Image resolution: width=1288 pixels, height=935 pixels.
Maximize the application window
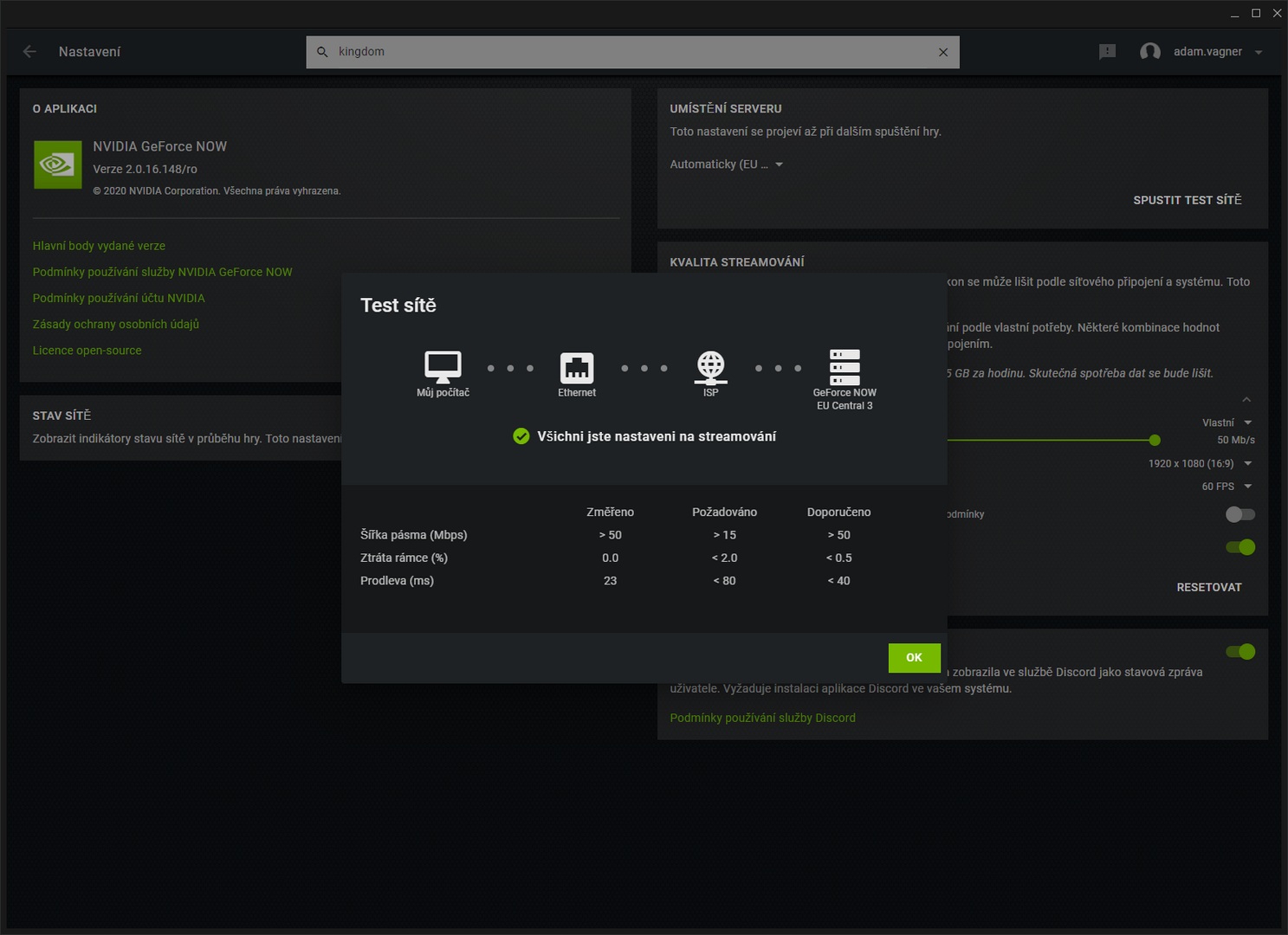[x=1256, y=13]
